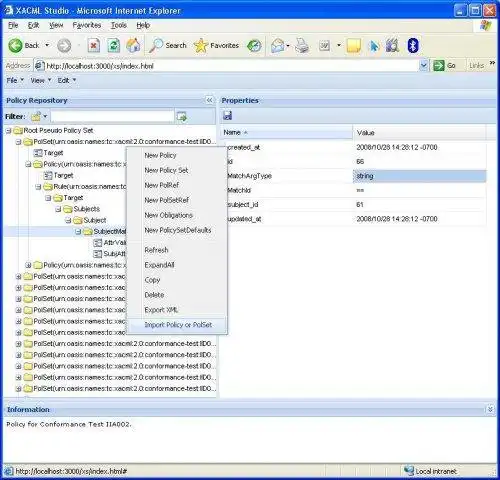Click the Links toolbar label
This screenshot has width=500, height=480.
coord(476,66)
